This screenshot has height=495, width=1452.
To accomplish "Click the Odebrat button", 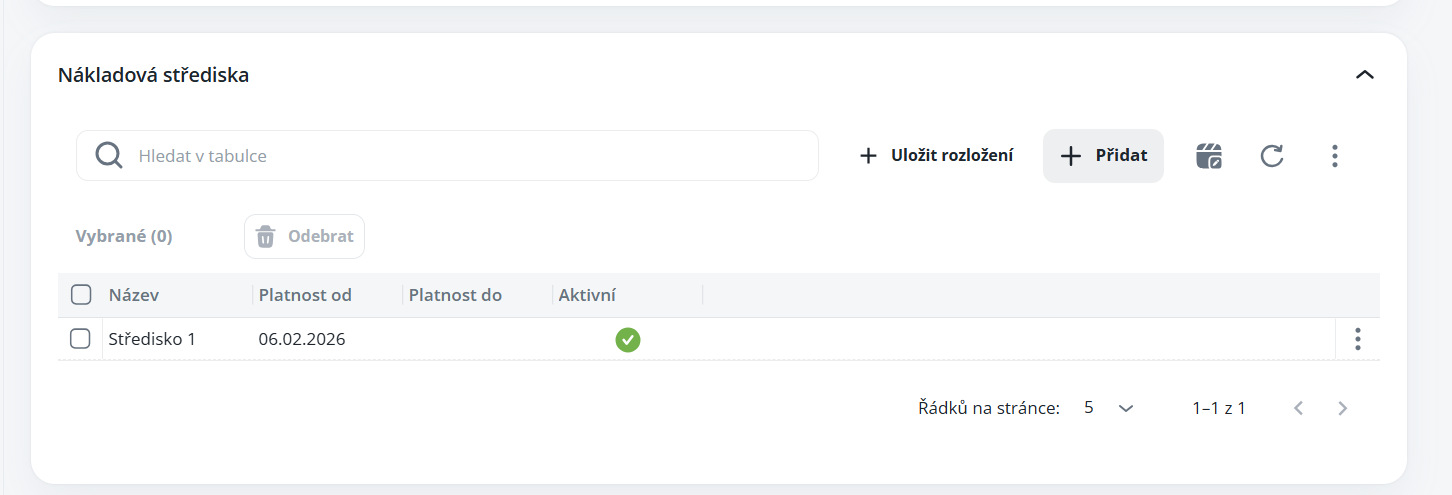I will [305, 237].
